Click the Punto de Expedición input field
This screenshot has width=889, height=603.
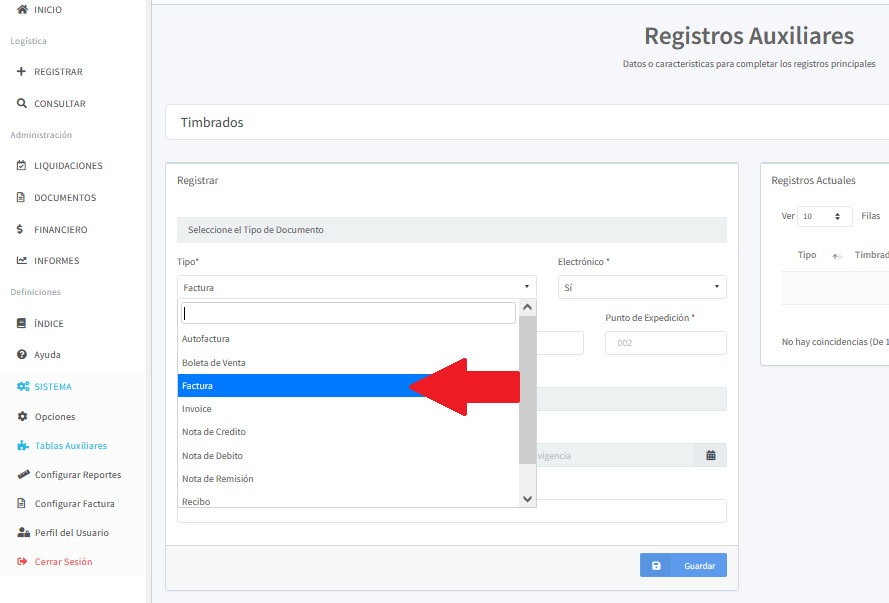665,343
